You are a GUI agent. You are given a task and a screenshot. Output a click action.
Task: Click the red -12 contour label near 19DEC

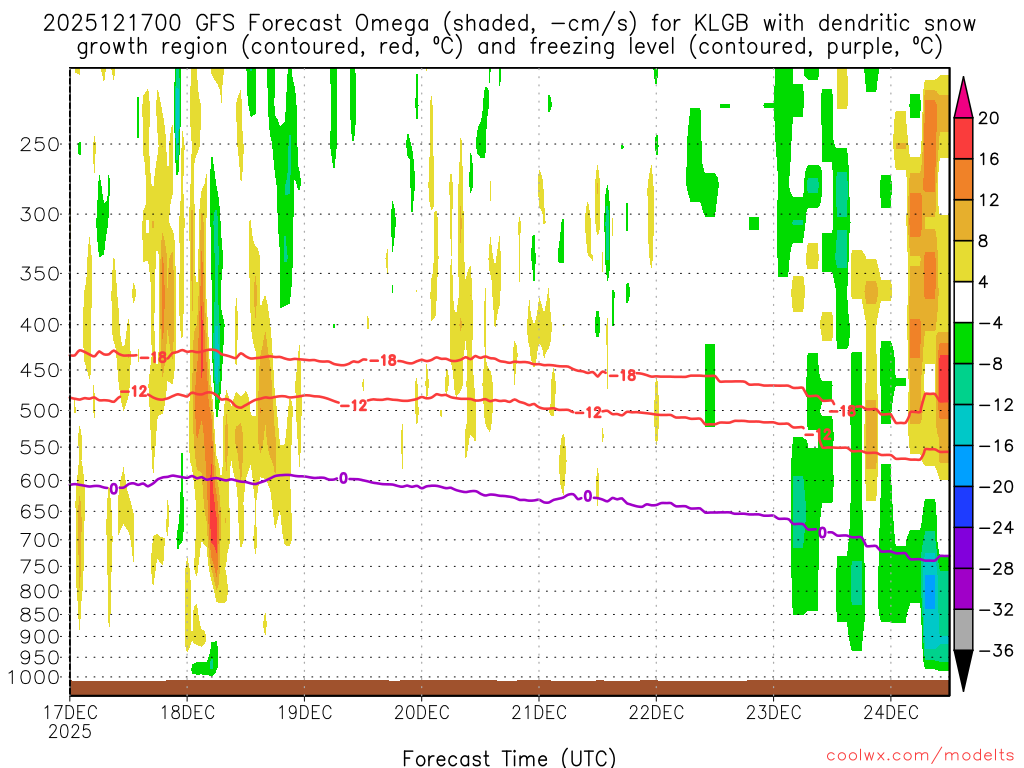coord(354,406)
